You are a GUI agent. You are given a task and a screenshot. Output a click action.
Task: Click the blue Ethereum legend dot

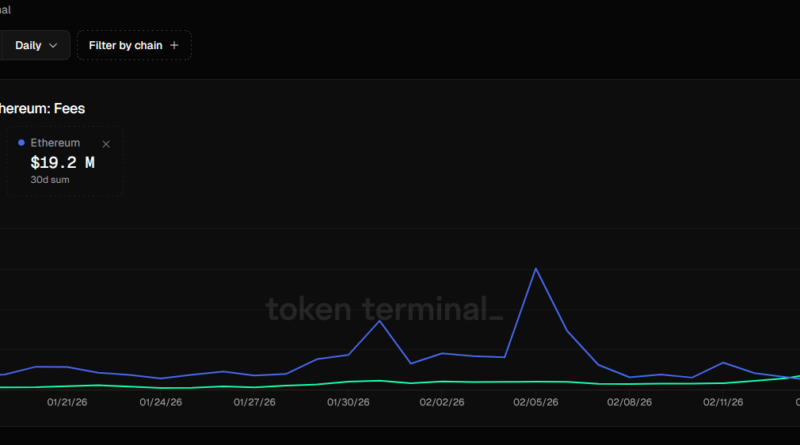pyautogui.click(x=22, y=143)
